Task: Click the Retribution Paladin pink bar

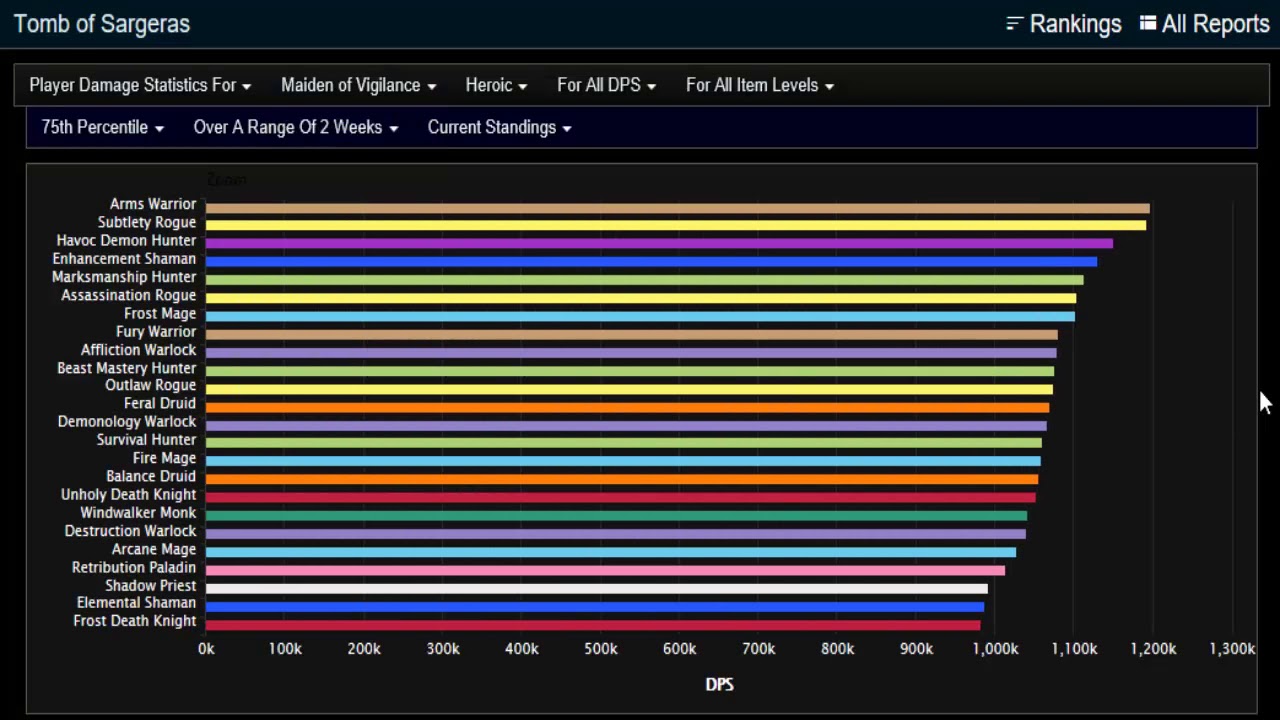Action: pos(605,570)
